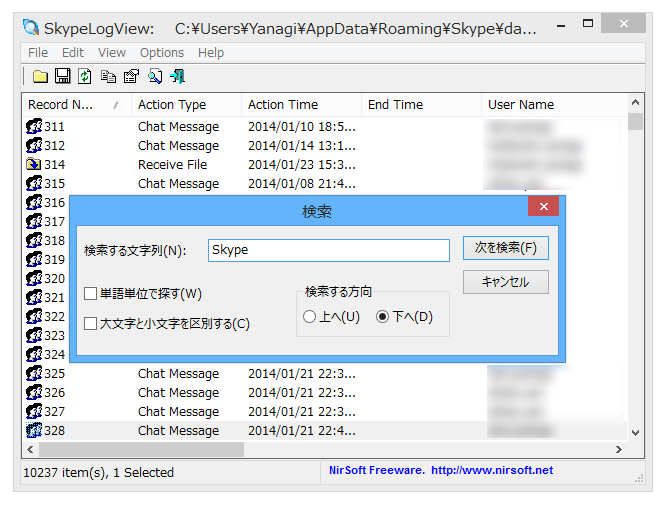Select the chat icon of record 324

[34, 354]
